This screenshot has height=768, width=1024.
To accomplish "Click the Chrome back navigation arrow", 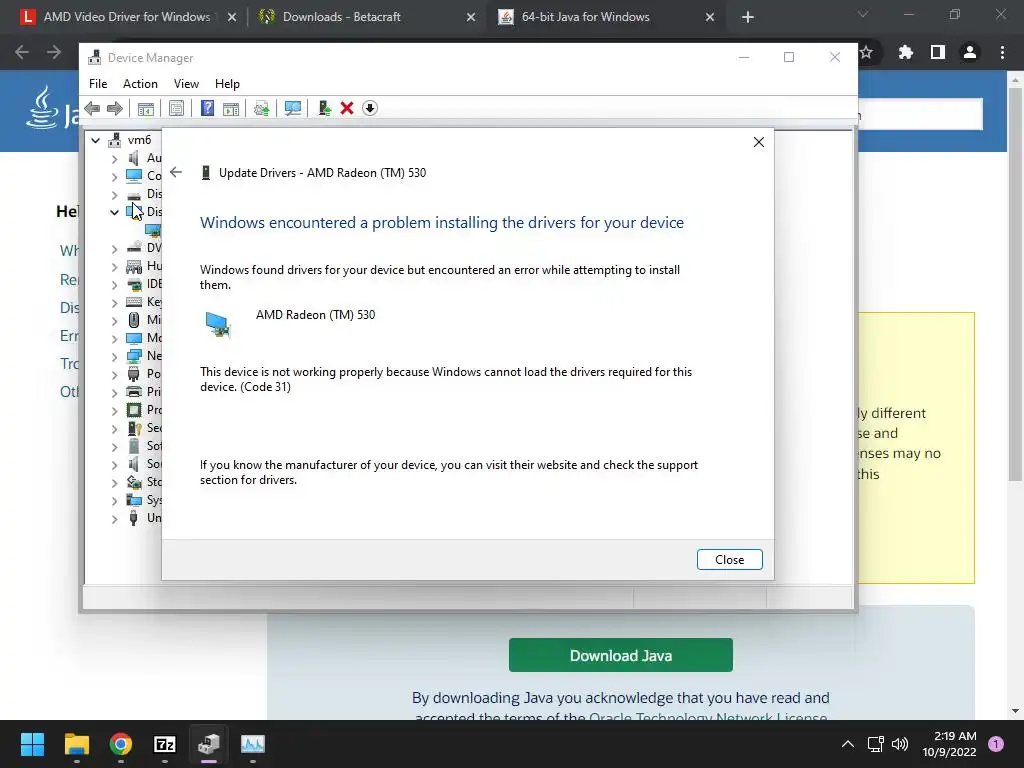I will (22, 52).
